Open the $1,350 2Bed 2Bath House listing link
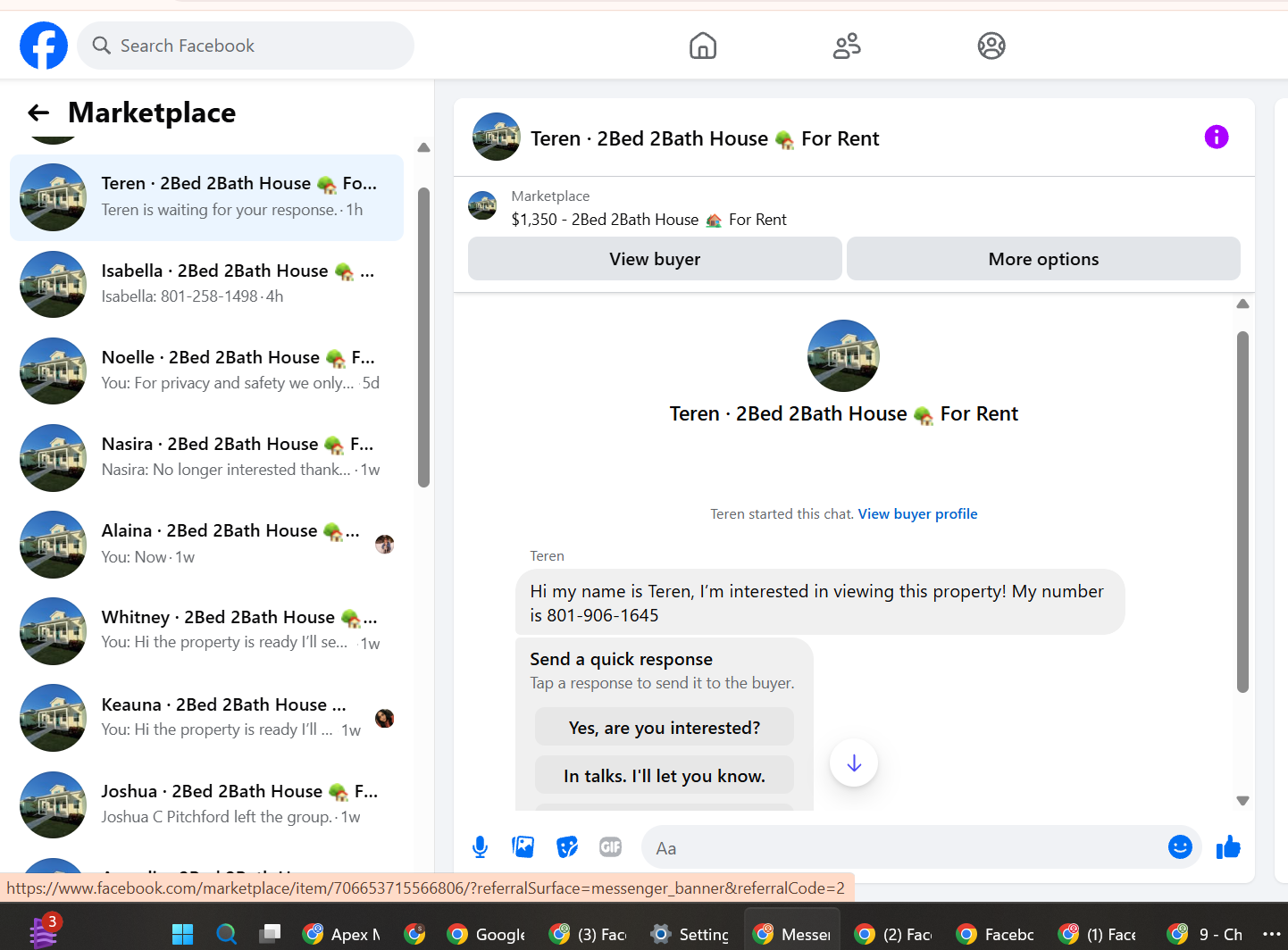The image size is (1288, 950). (648, 220)
